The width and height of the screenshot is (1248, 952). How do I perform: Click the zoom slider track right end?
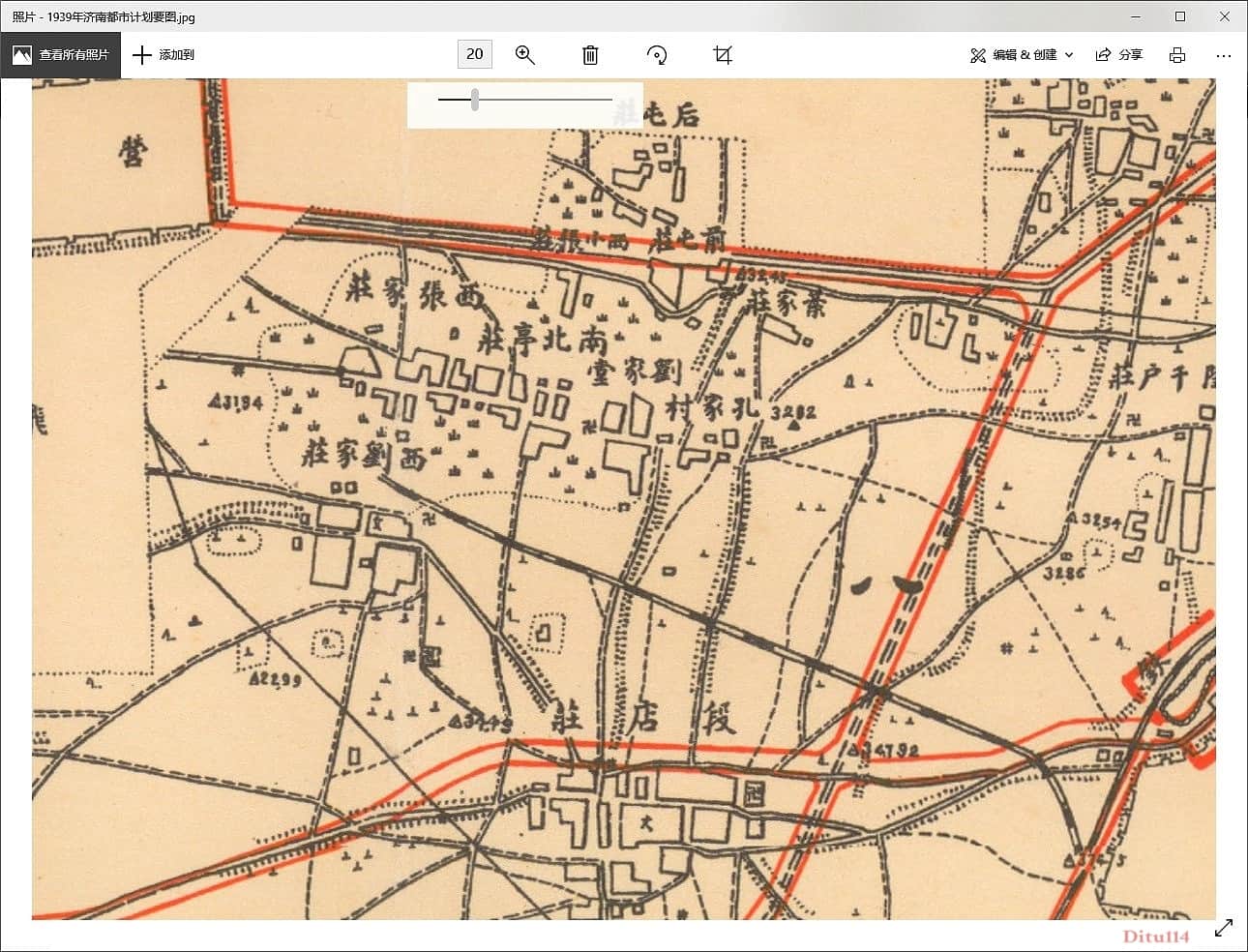point(610,99)
